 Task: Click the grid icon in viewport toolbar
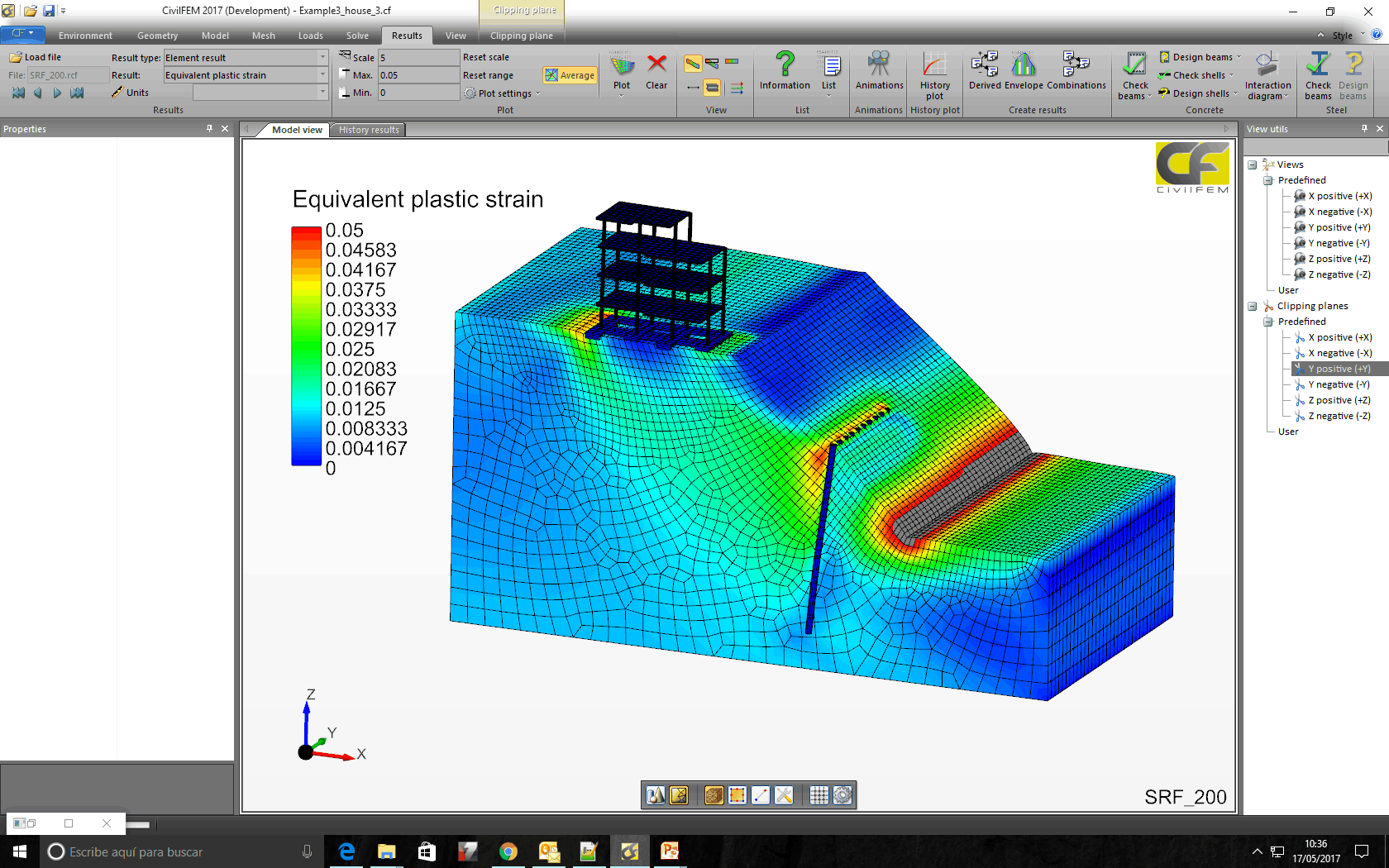(819, 795)
